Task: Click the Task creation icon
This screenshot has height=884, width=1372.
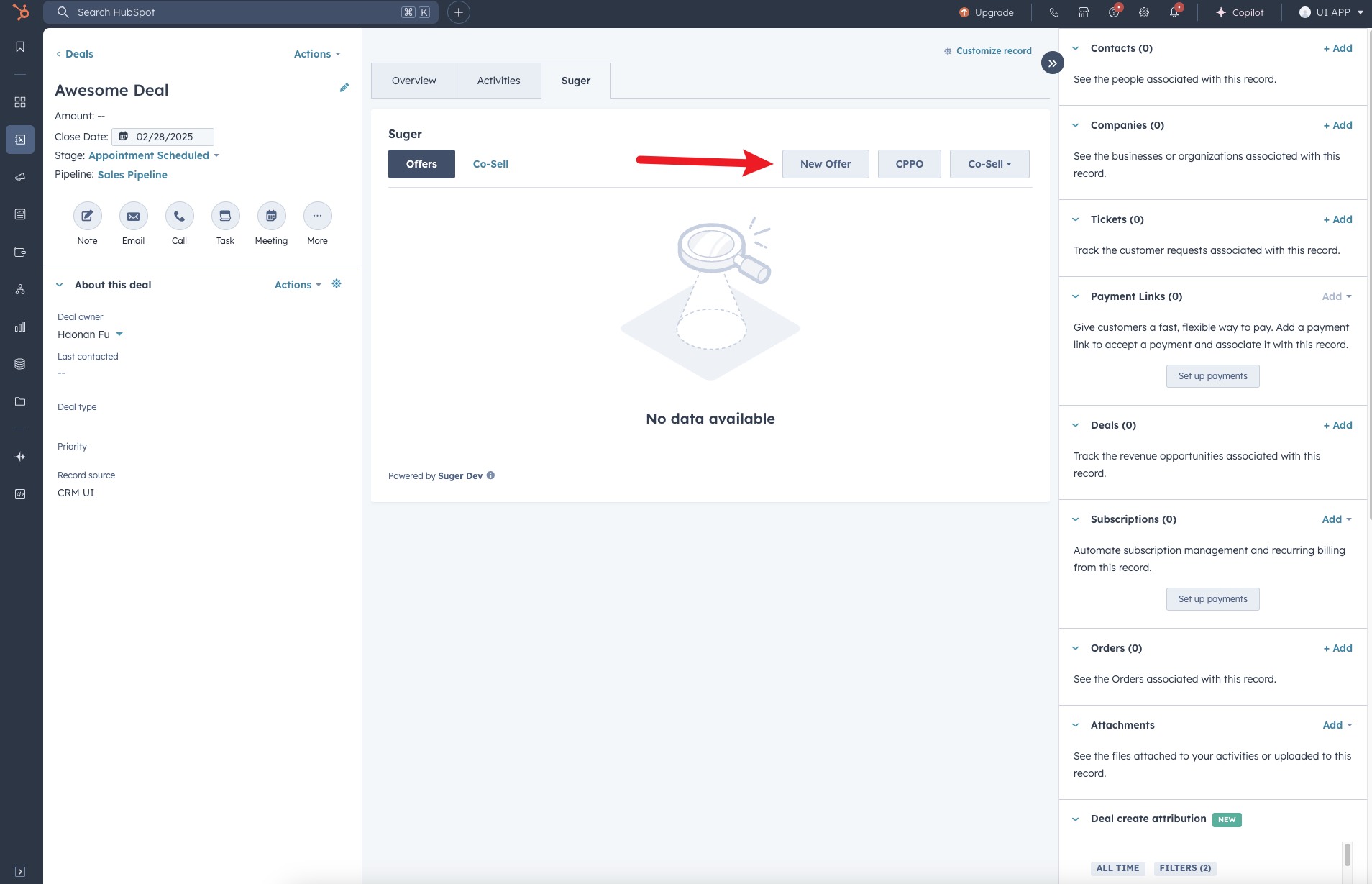Action: (x=225, y=216)
